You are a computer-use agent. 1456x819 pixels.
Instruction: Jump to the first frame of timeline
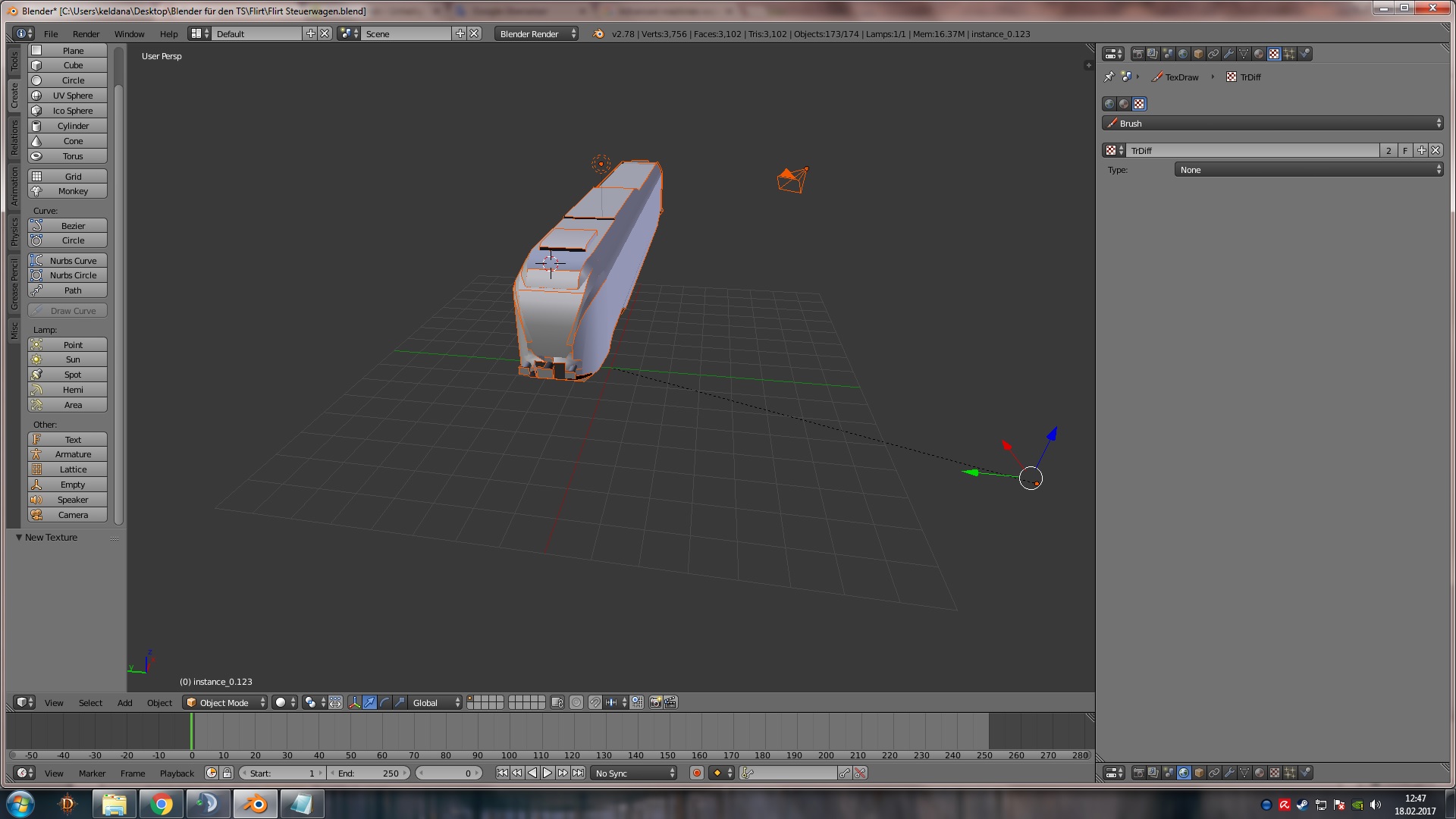point(502,773)
